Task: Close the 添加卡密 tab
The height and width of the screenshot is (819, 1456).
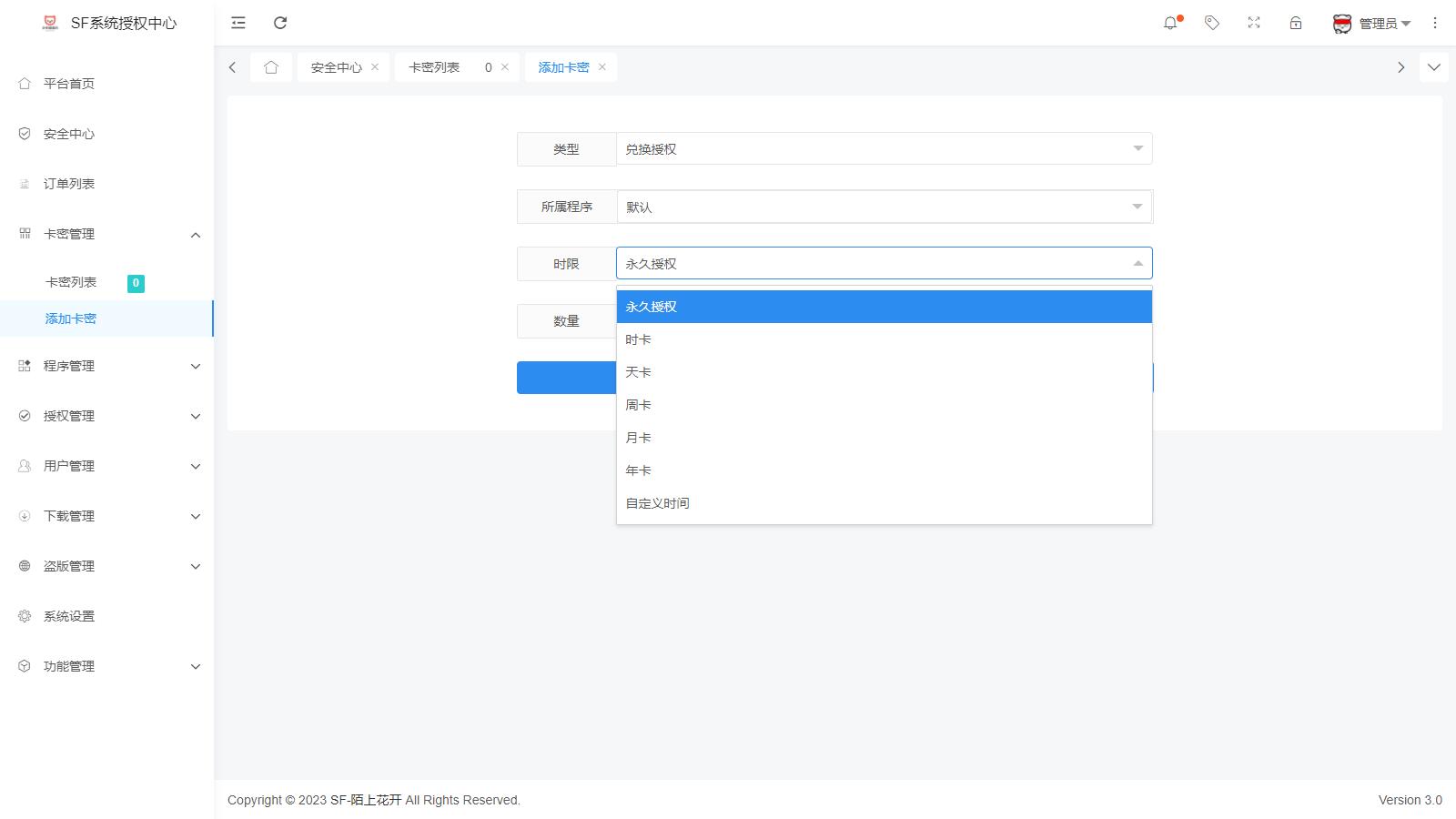Action: [x=601, y=66]
